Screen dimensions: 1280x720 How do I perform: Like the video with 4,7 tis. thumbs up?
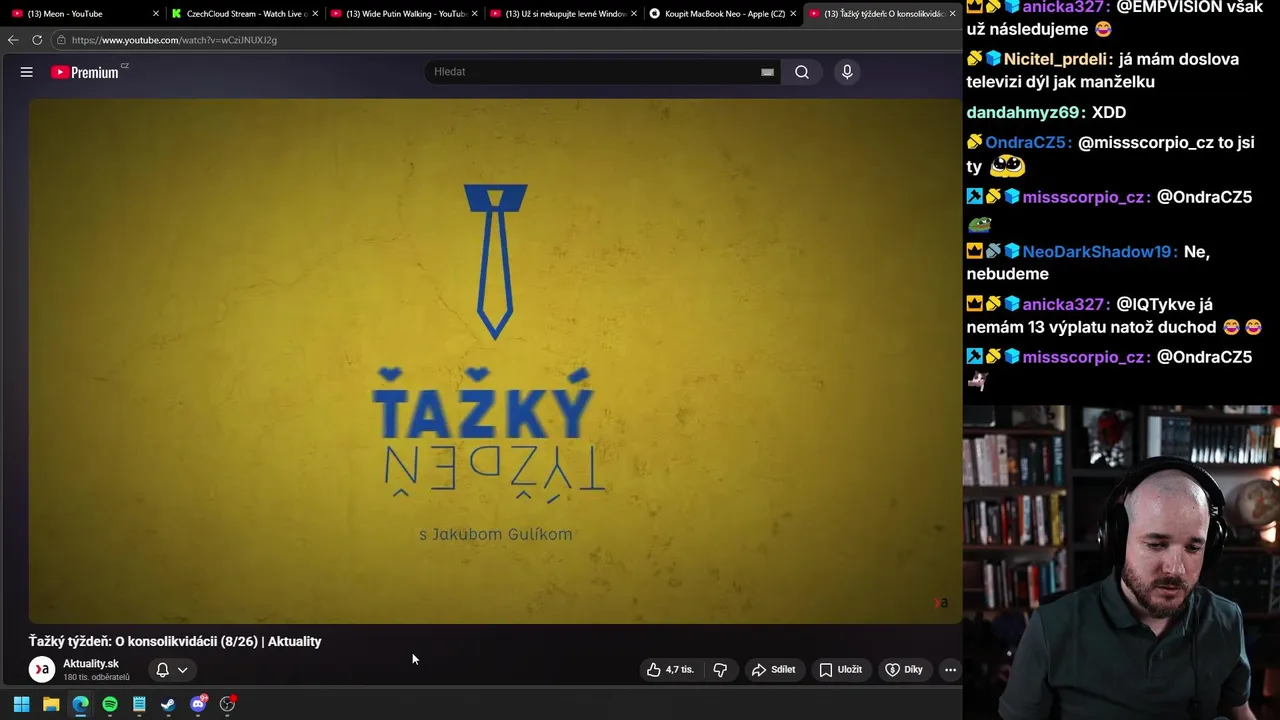(670, 670)
